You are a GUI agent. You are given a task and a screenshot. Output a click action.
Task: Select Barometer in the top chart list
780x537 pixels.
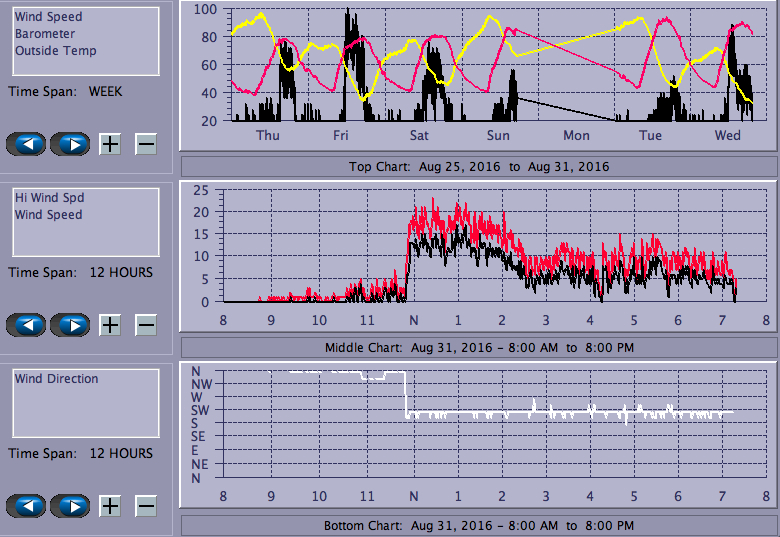point(44,34)
